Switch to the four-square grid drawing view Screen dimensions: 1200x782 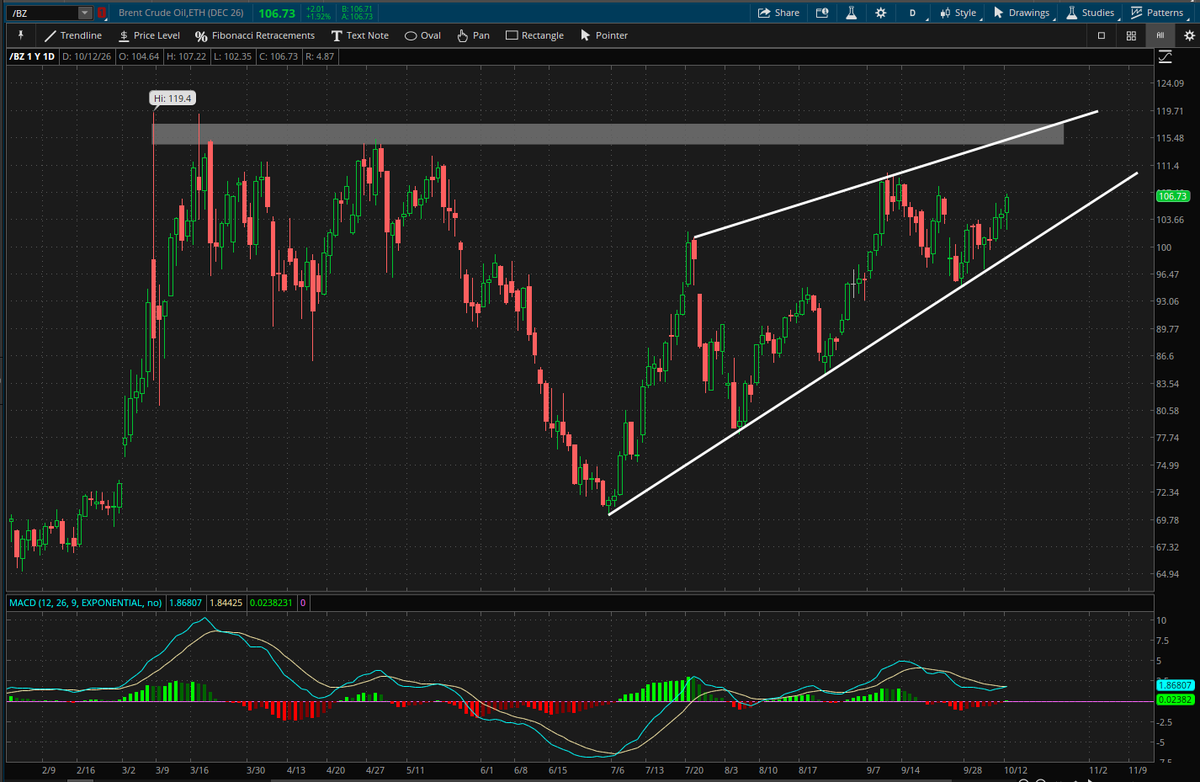pos(1131,35)
